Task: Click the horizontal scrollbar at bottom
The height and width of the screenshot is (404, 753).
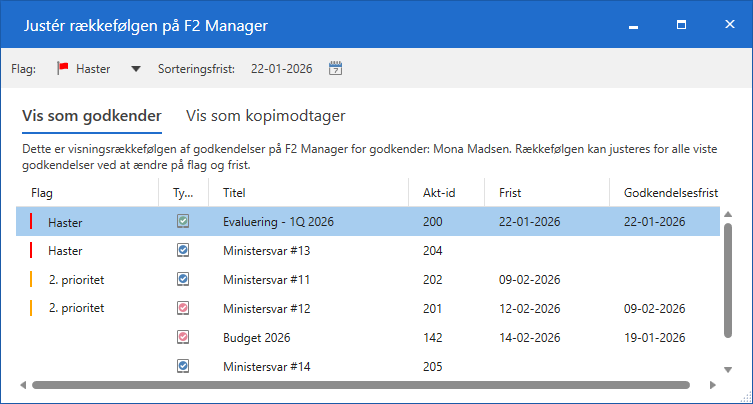Action: click(x=360, y=384)
